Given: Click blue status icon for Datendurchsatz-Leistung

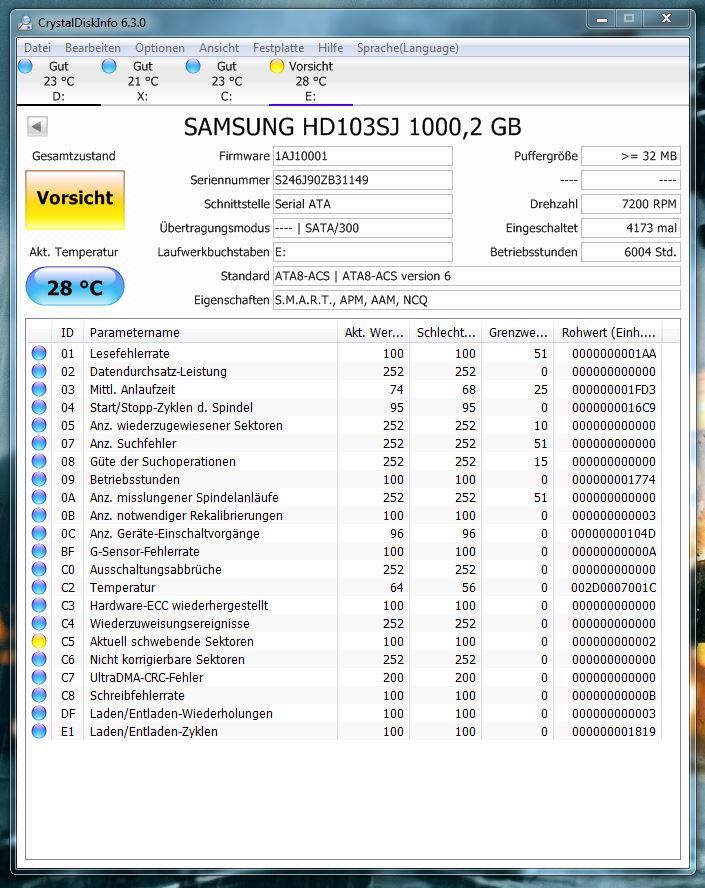Looking at the screenshot, I should (x=39, y=372).
